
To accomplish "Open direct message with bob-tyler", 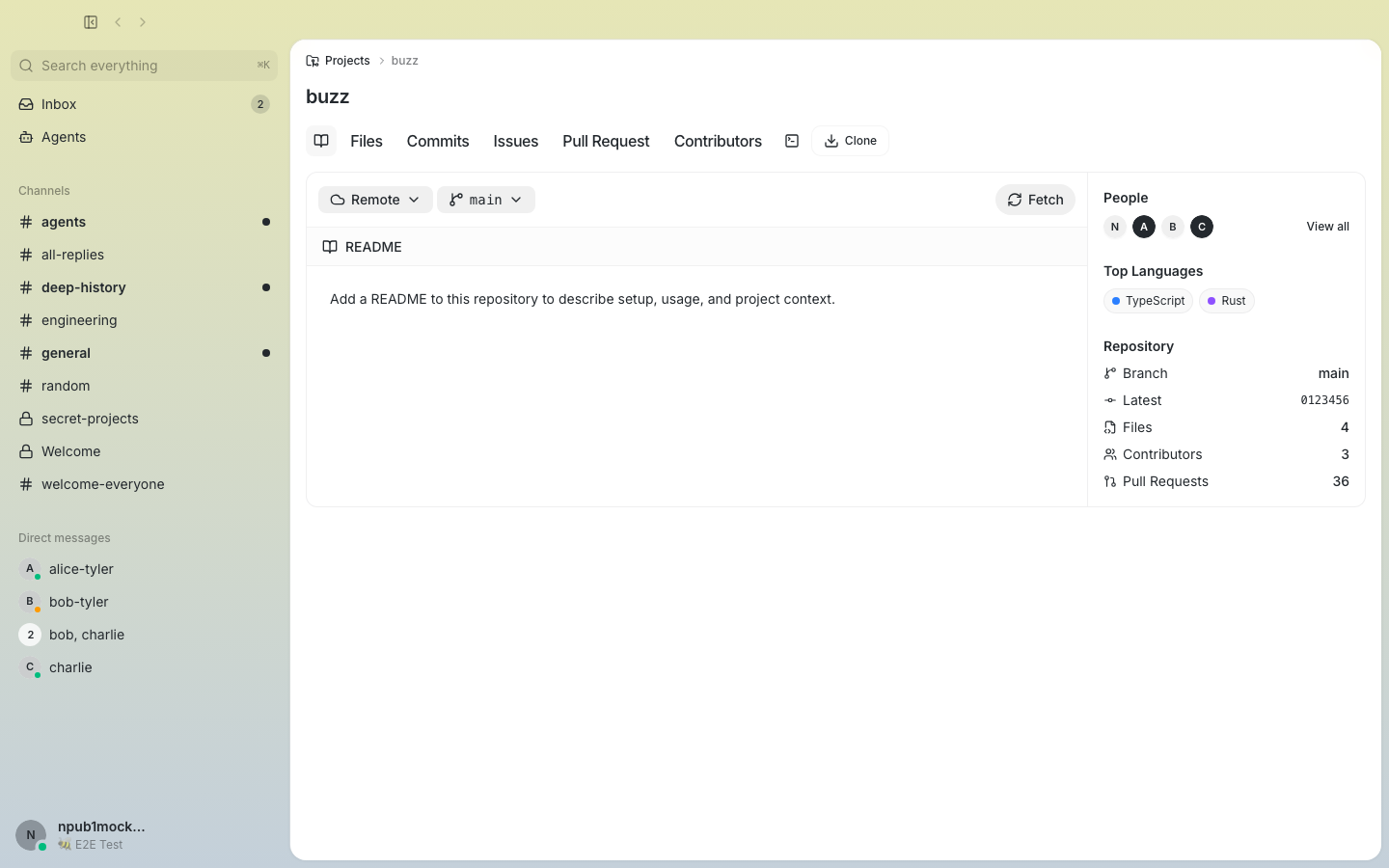I will [144, 602].
